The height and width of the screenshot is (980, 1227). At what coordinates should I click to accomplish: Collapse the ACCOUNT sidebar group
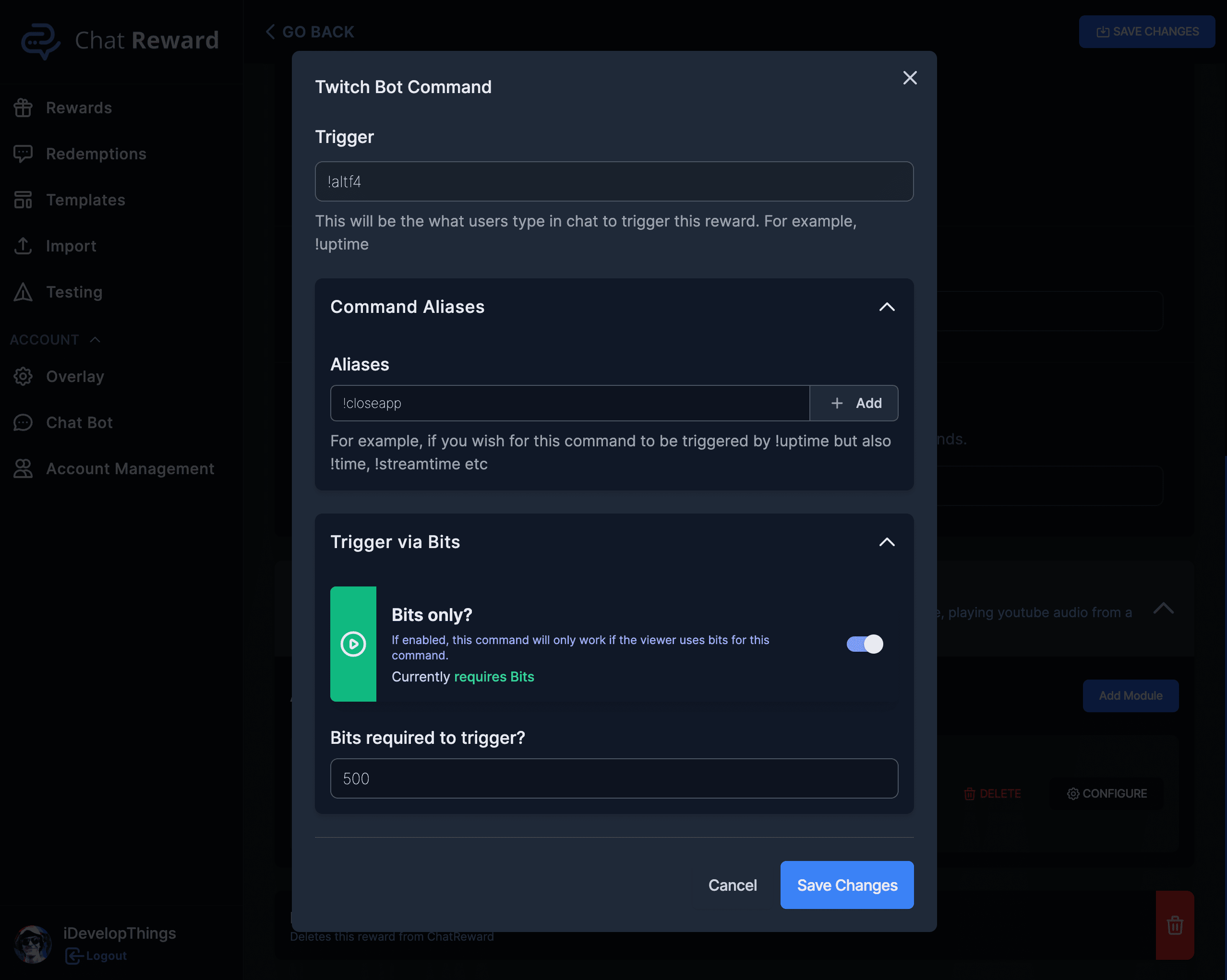tap(95, 340)
